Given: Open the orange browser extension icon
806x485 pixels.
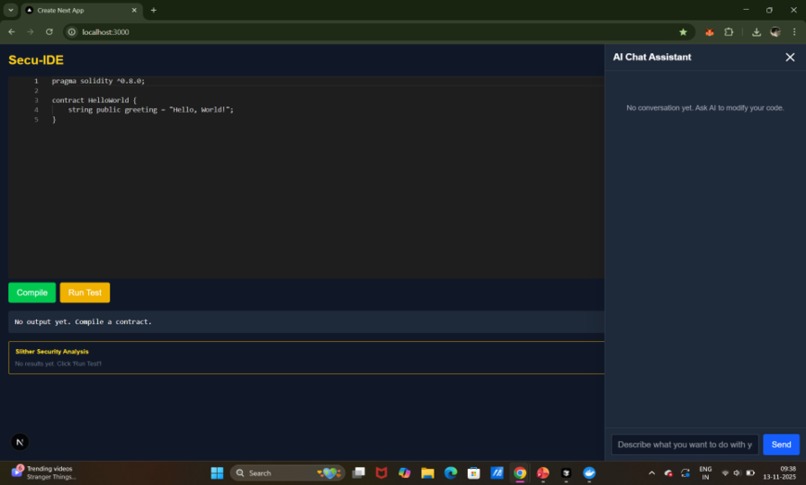Looking at the screenshot, I should click(709, 32).
